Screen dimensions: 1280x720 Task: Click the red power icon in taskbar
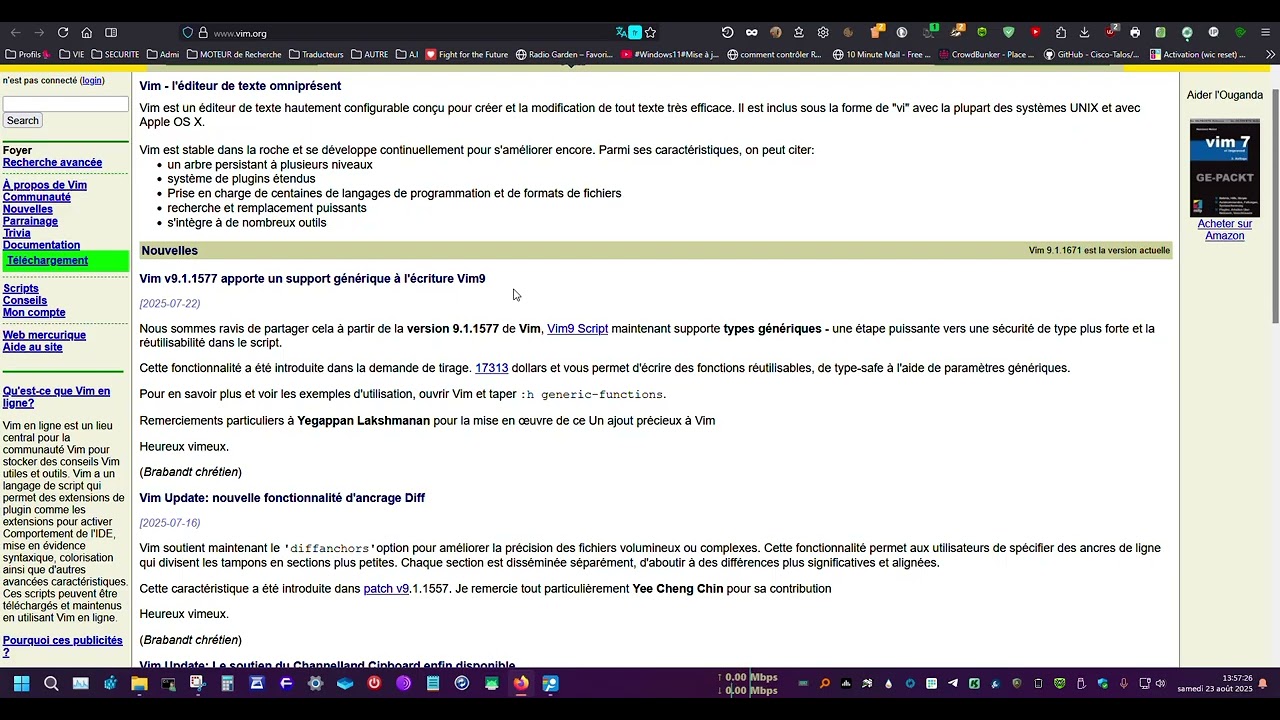tap(374, 684)
